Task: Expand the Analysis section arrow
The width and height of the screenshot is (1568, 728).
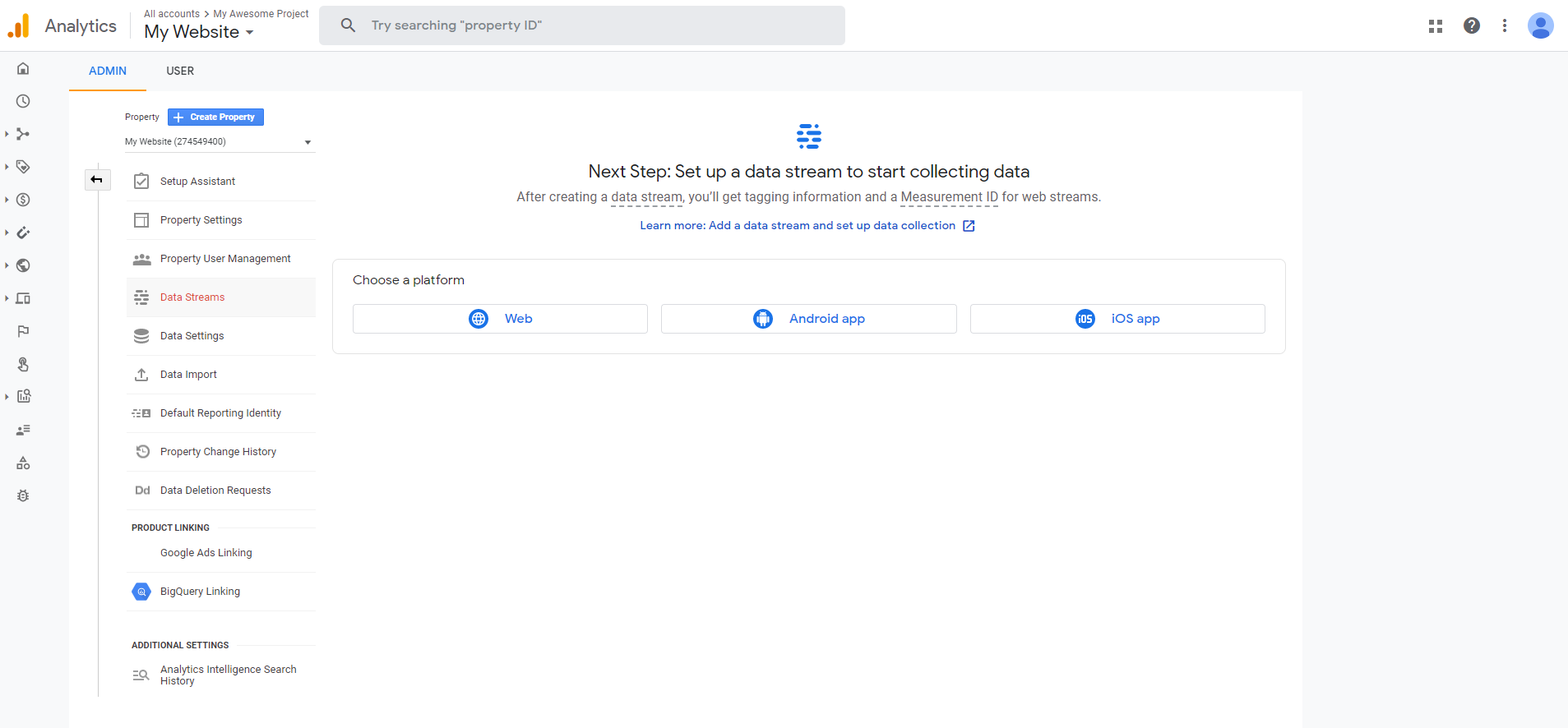Action: [x=7, y=397]
